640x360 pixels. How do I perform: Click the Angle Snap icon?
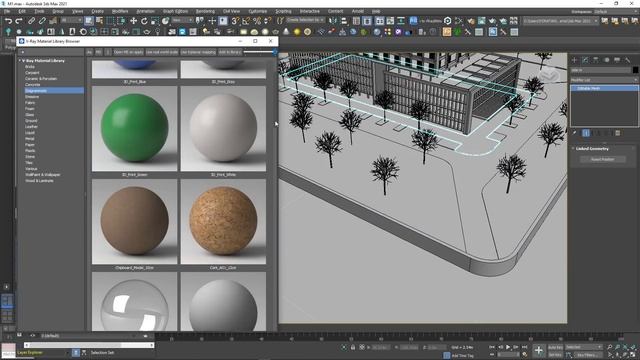246,21
